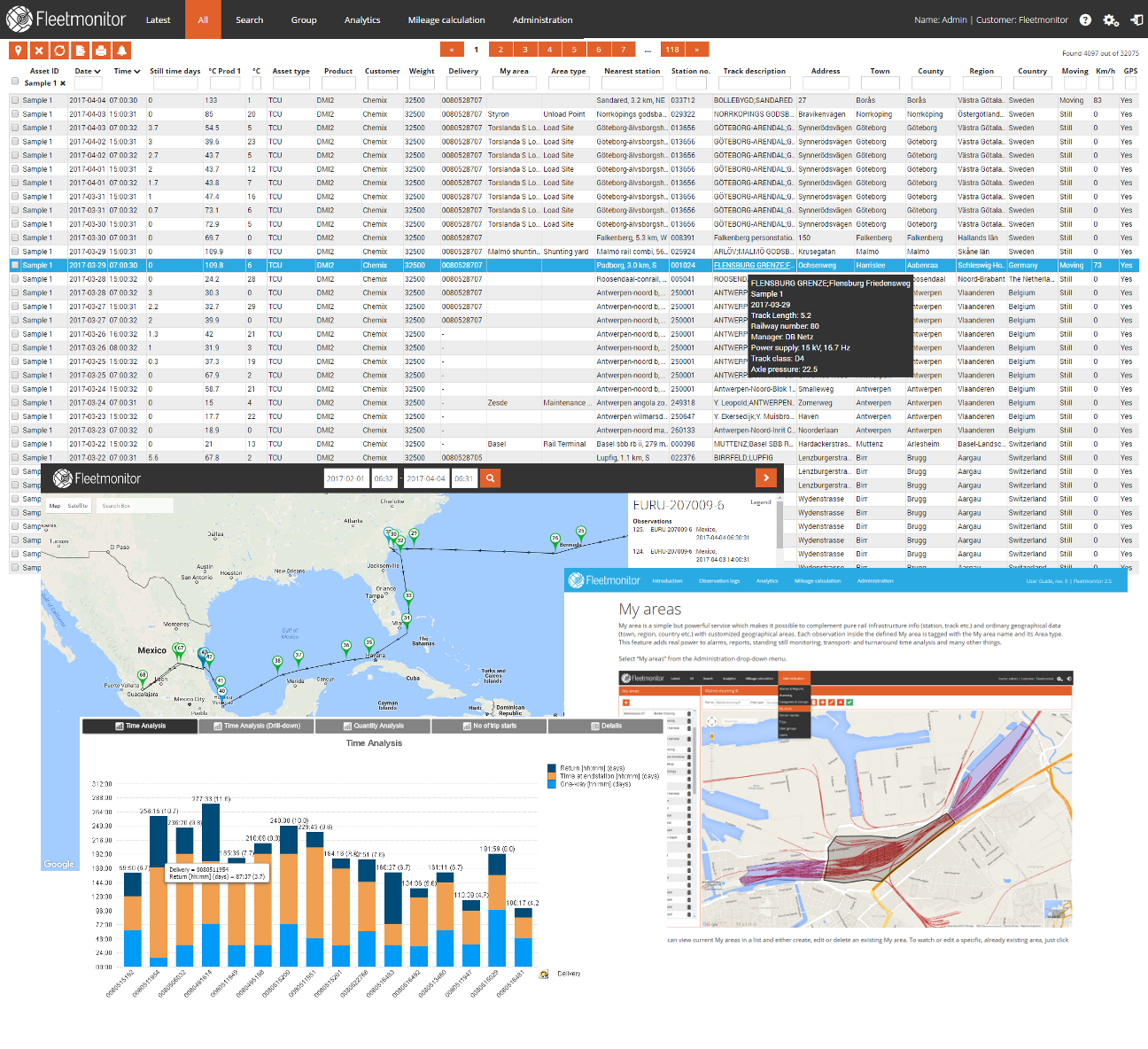Image resolution: width=1148 pixels, height=1049 pixels.
Task: Click the One-way blue legend swatch
Action: click(x=553, y=784)
